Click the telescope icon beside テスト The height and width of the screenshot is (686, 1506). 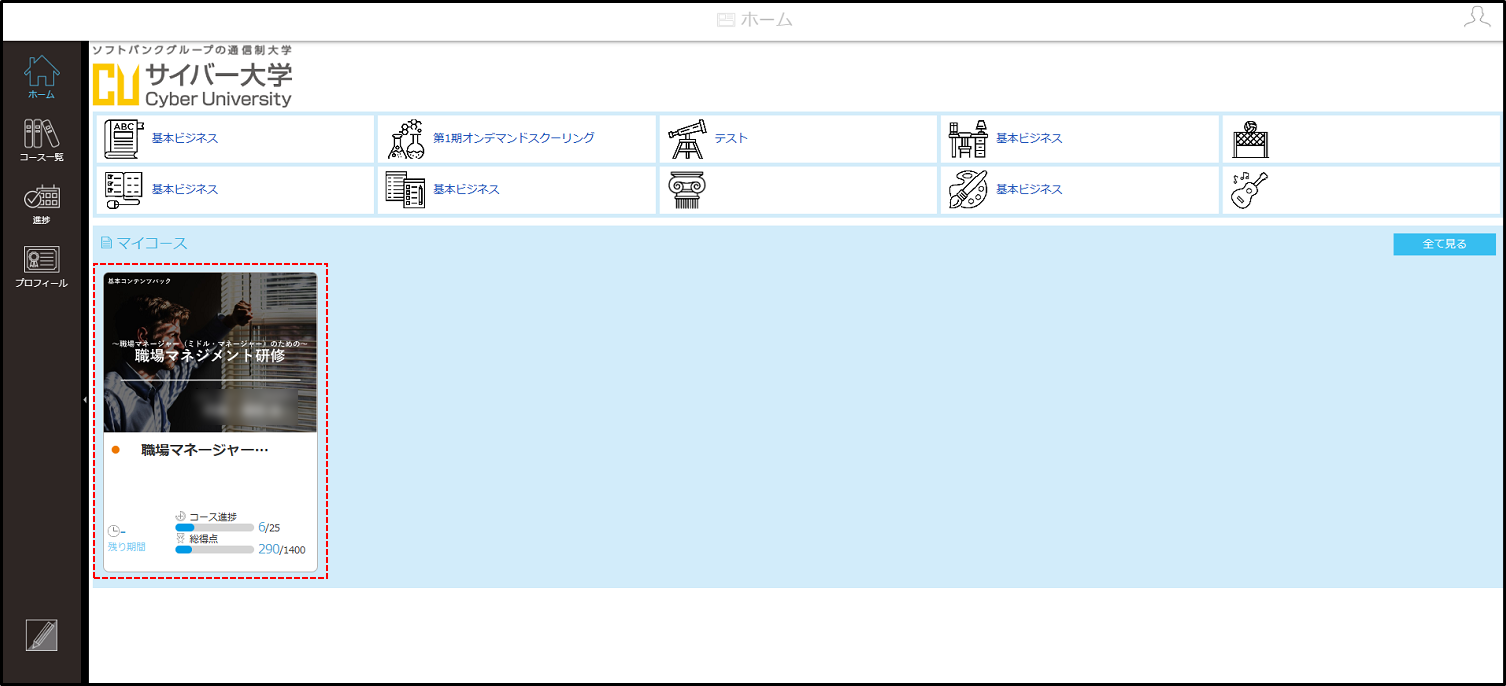pos(689,139)
